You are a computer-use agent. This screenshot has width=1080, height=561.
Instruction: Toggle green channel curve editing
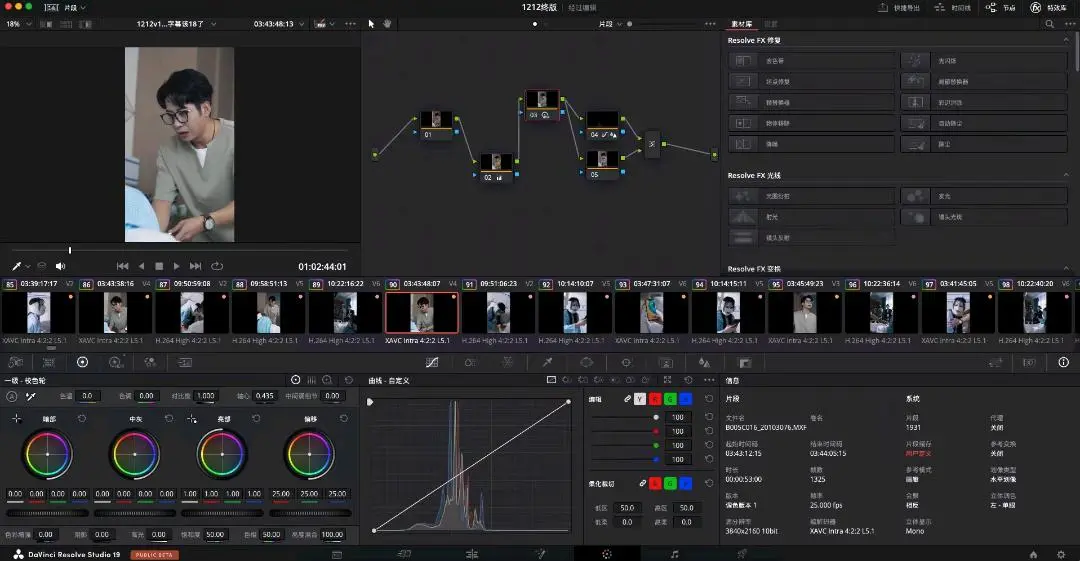click(670, 399)
